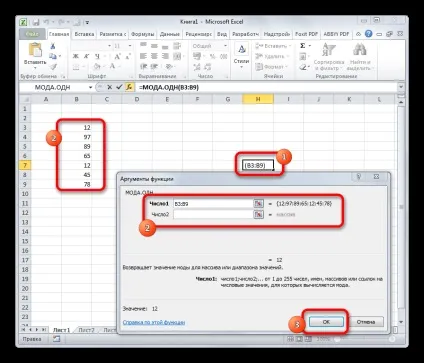Expand the Name Box МОДА.ОДН dropdown arrow
Image resolution: width=424 pixels, height=363 pixels.
click(90, 87)
